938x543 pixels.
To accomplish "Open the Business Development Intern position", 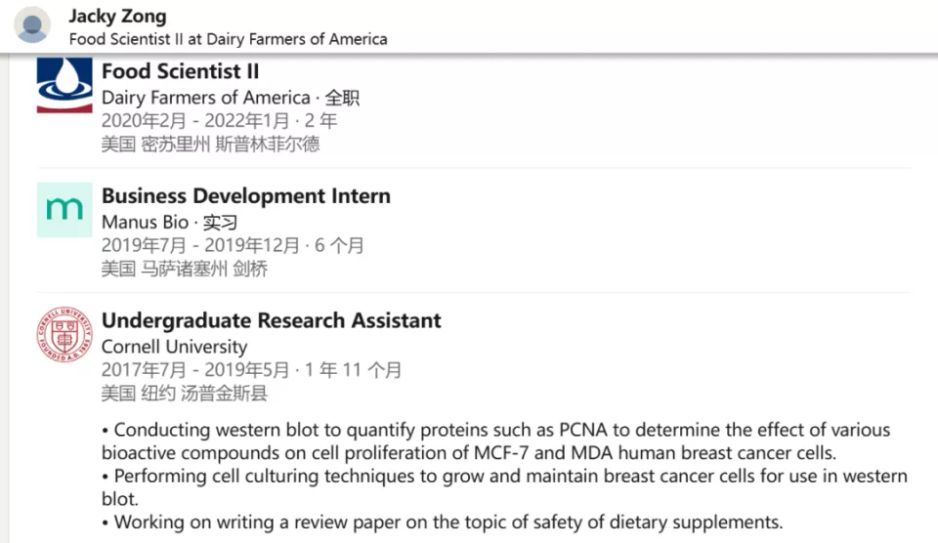I will coord(246,196).
